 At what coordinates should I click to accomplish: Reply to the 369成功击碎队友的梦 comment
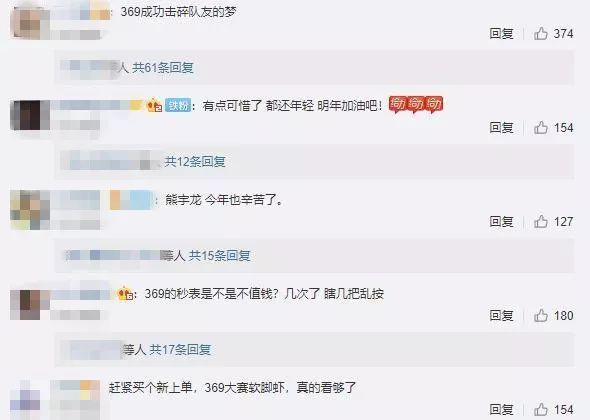click(501, 33)
